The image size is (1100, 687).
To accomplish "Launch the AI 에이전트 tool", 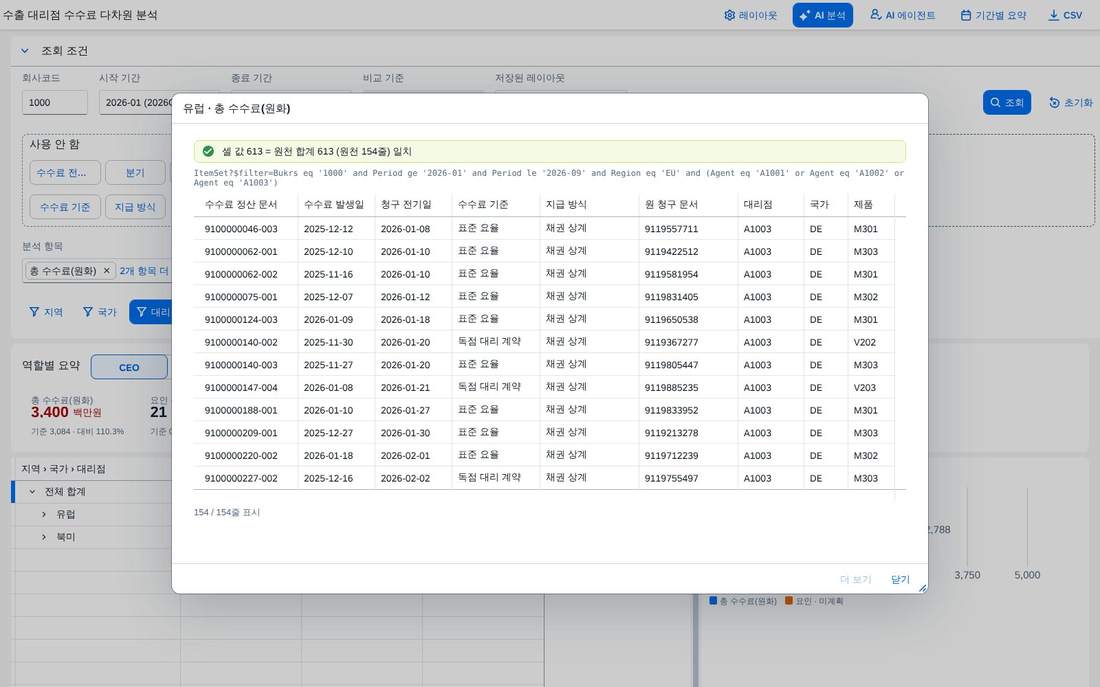I will [902, 15].
